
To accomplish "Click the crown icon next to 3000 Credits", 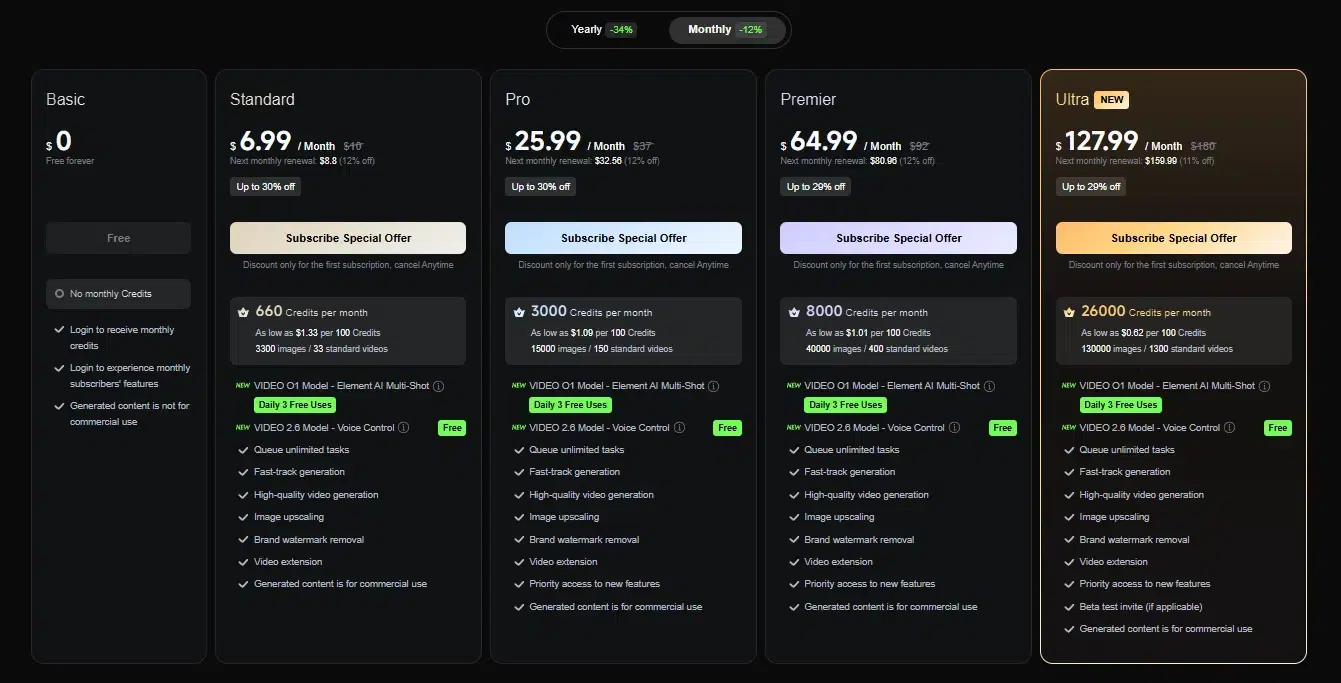I will pyautogui.click(x=518, y=312).
